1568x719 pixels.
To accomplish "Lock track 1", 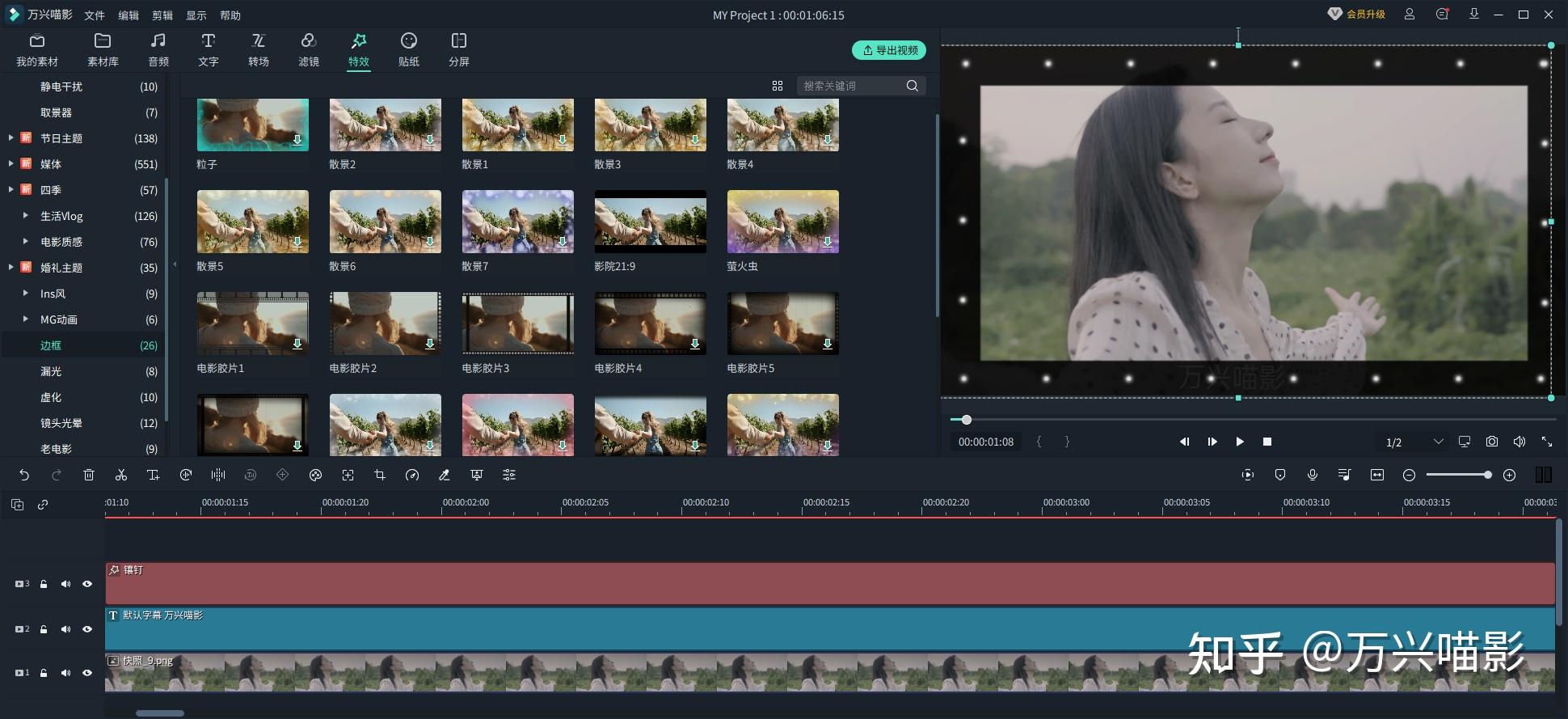I will point(44,673).
